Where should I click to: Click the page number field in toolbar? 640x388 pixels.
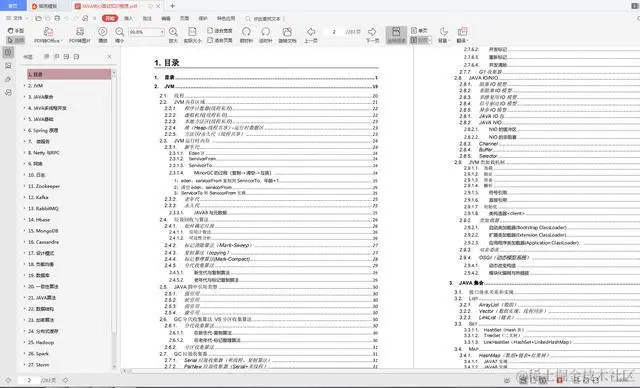334,32
